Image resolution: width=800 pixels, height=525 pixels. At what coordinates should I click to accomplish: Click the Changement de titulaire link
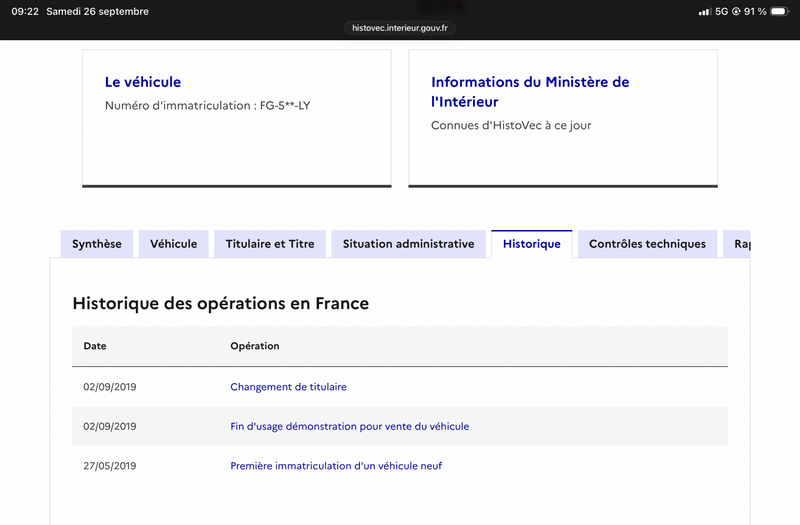[288, 387]
